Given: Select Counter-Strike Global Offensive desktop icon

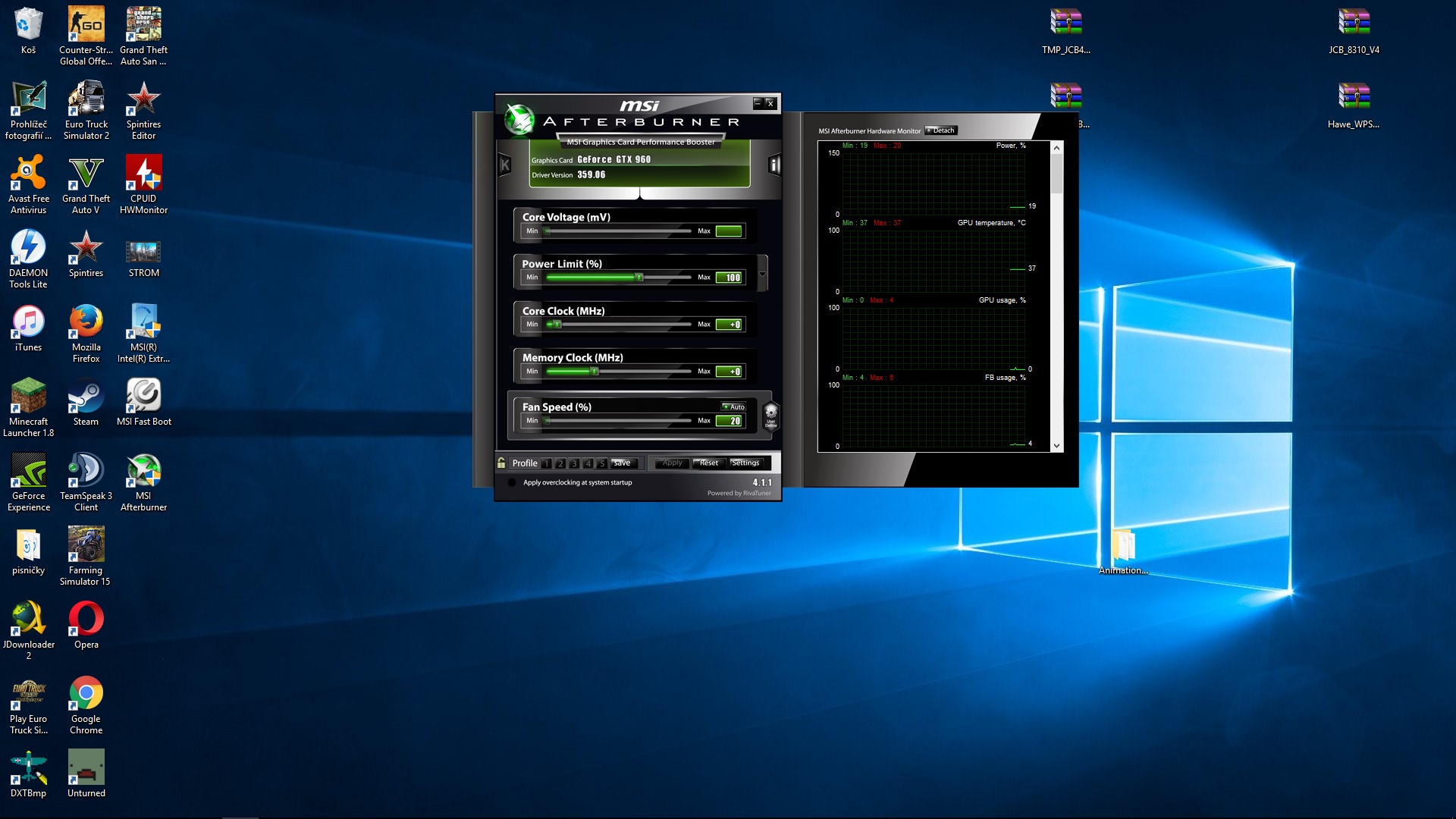Looking at the screenshot, I should tap(86, 36).
